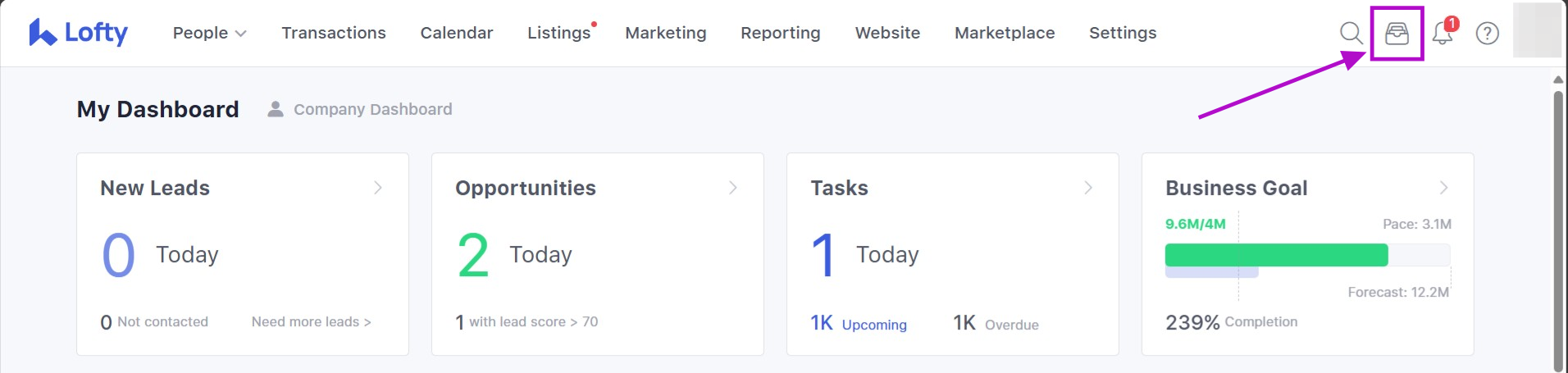Switch to Company Dashboard
This screenshot has height=373, width=1568.
[x=372, y=109]
